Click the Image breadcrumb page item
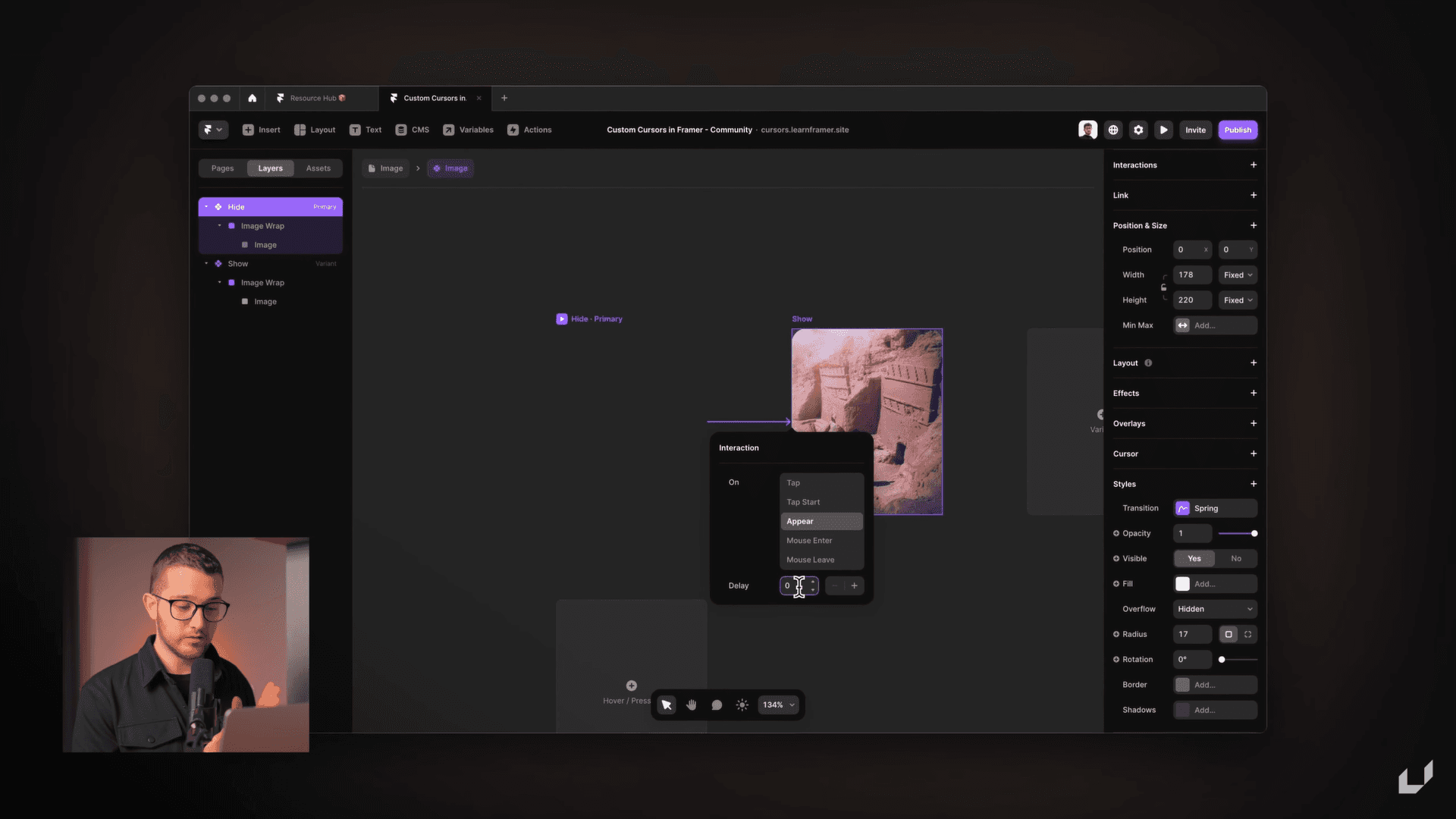 (x=385, y=168)
